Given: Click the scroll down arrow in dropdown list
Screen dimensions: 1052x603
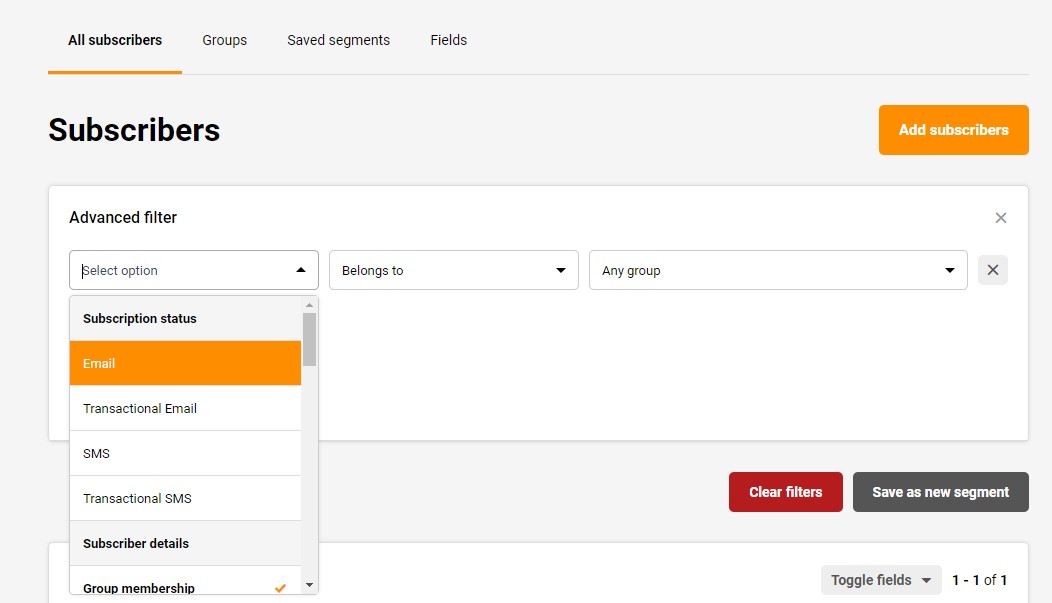Looking at the screenshot, I should tap(309, 585).
